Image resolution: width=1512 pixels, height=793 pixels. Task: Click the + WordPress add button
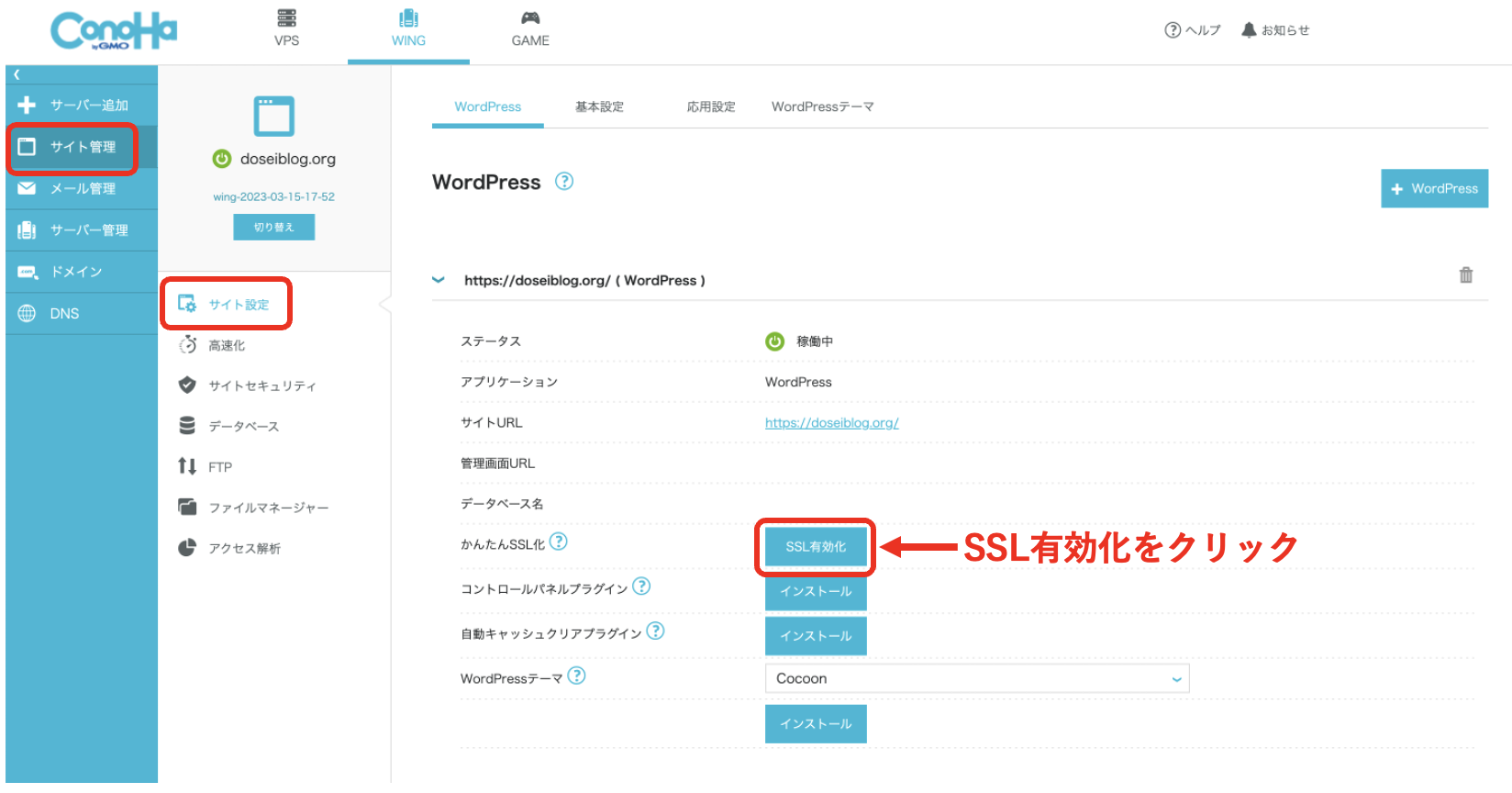tap(1434, 188)
